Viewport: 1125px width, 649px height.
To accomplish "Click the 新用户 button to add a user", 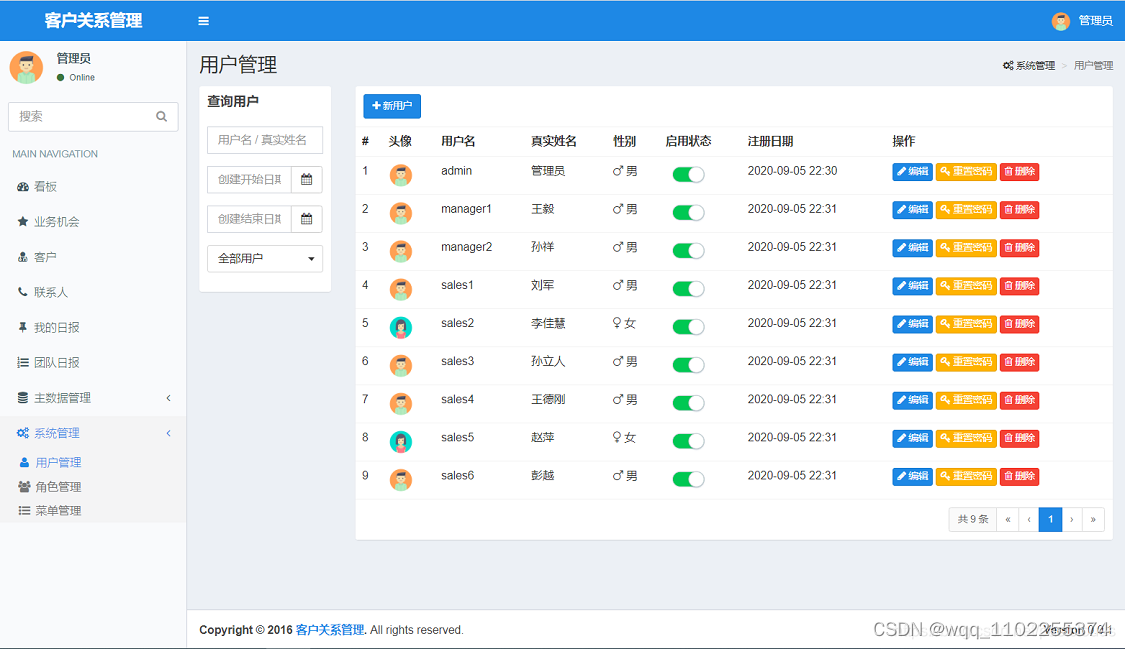I will point(391,106).
